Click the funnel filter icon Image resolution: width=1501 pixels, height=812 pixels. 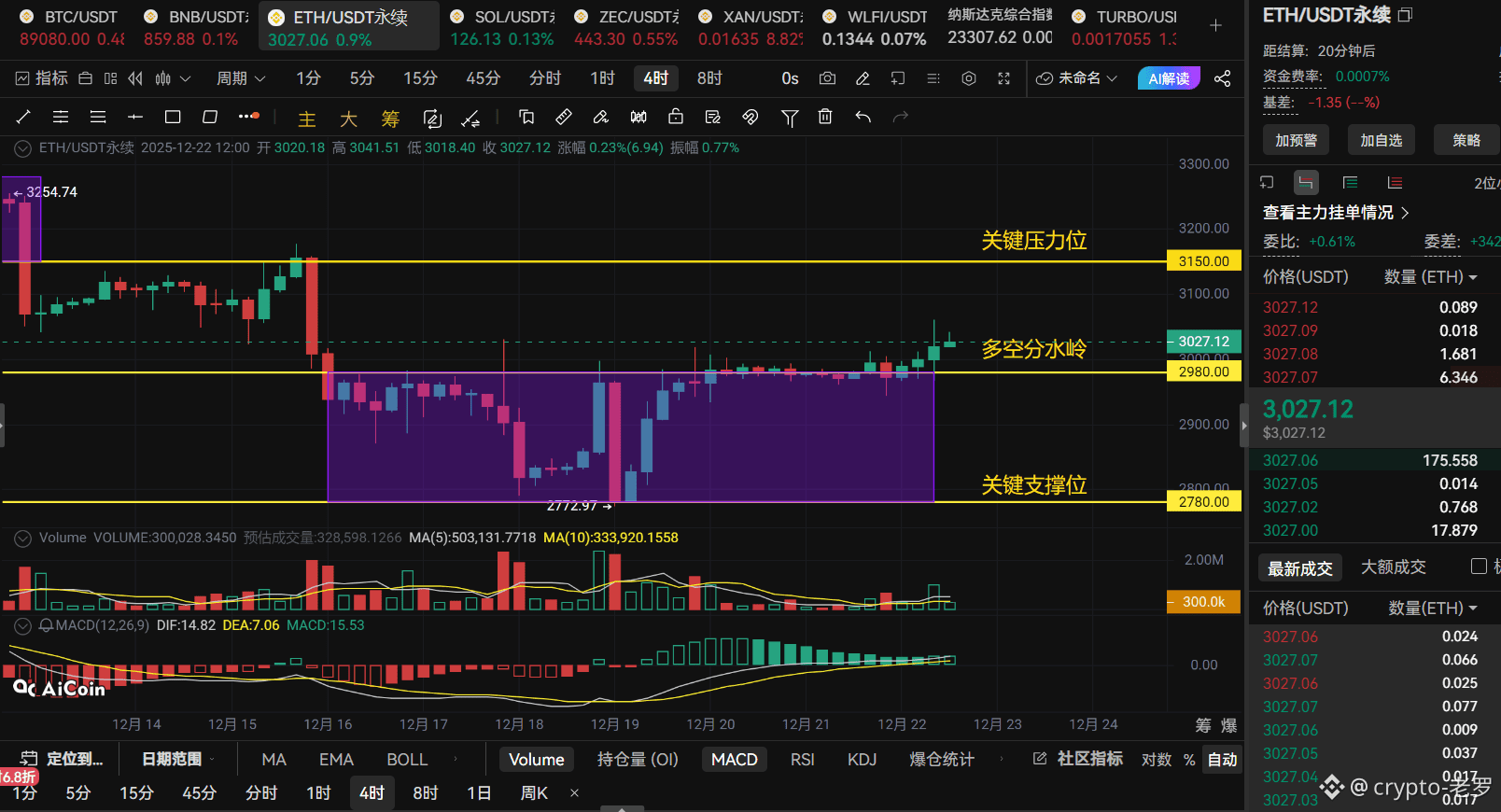(790, 118)
